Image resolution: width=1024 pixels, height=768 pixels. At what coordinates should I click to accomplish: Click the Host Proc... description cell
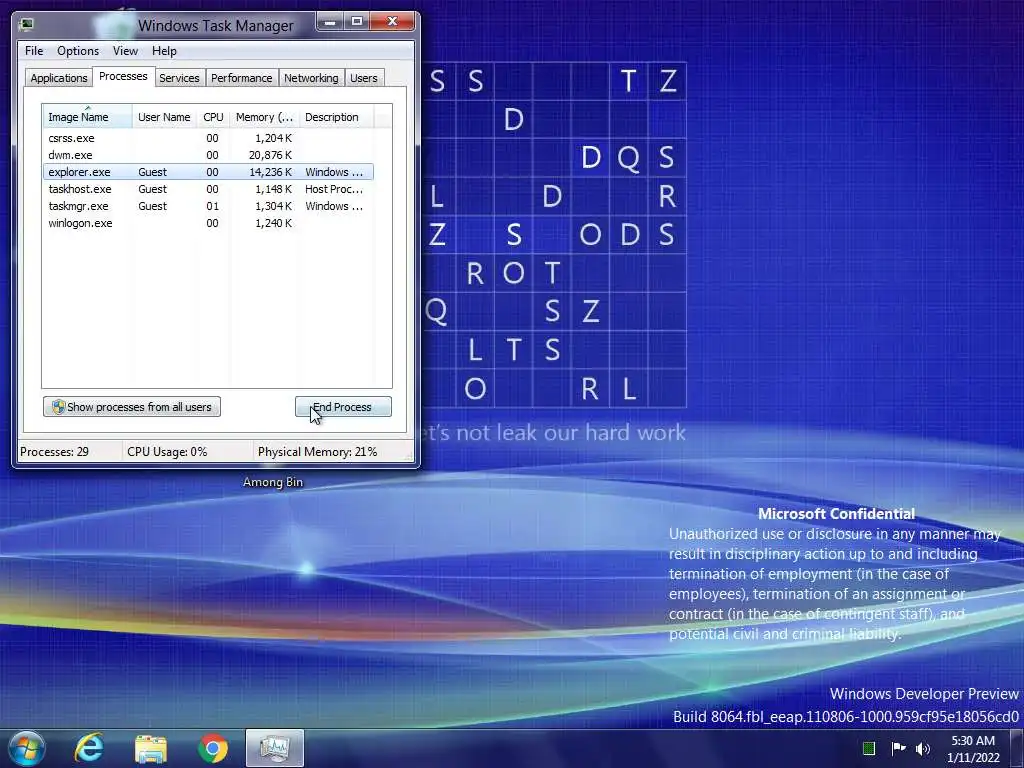(334, 189)
